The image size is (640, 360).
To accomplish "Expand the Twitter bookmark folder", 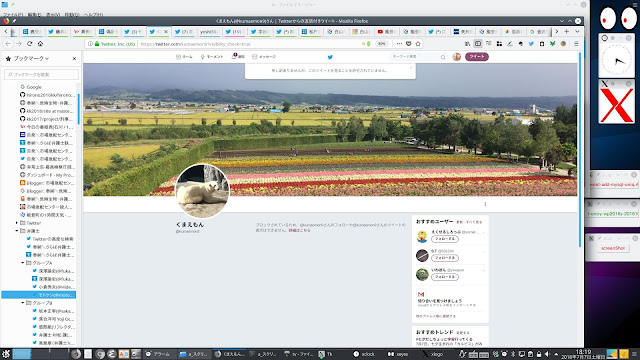I will (x=17, y=223).
